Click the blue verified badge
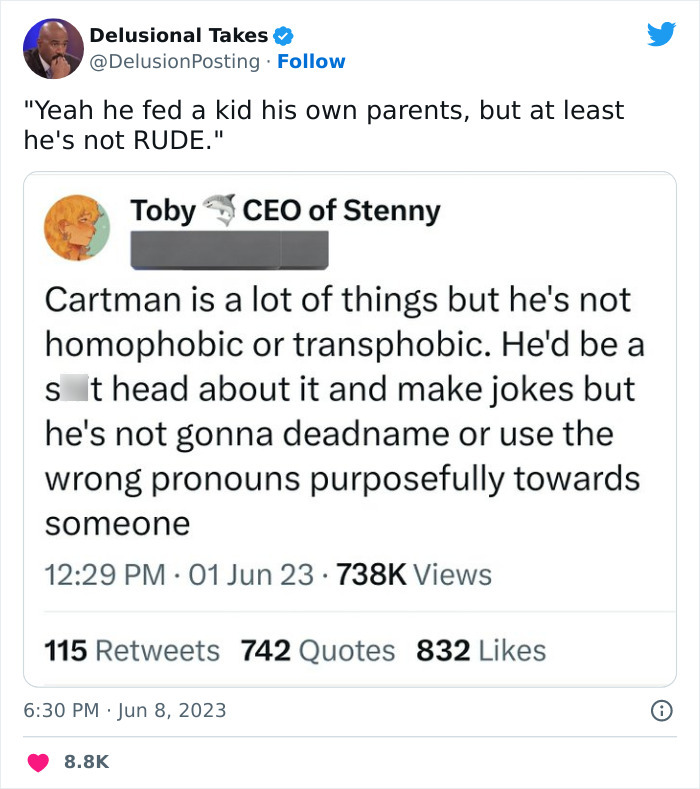The height and width of the screenshot is (789, 700). coord(283,36)
